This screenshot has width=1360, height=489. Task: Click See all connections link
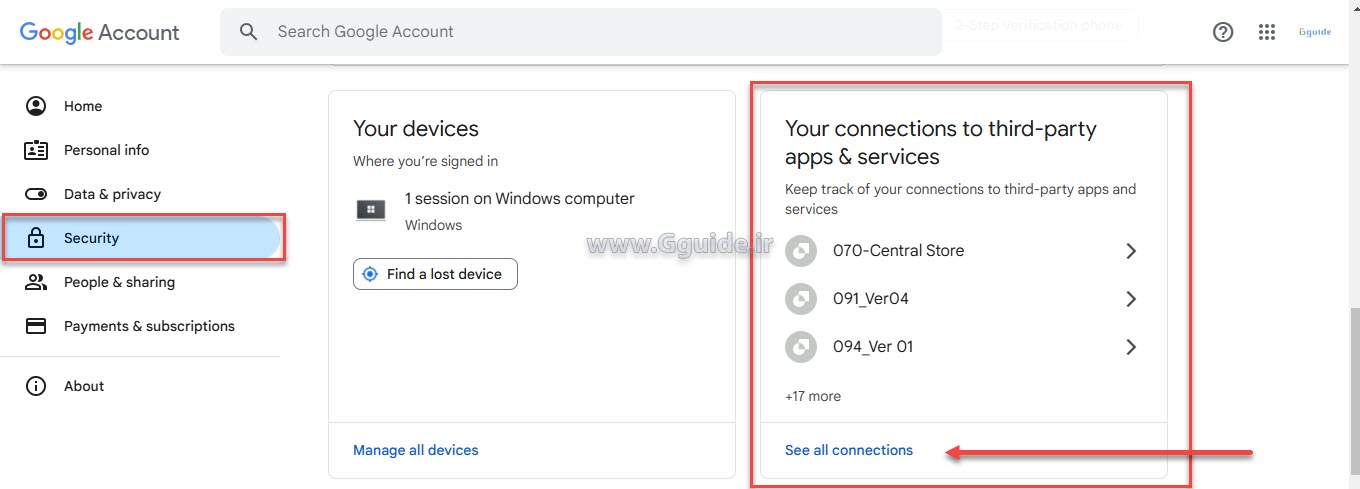pos(849,450)
